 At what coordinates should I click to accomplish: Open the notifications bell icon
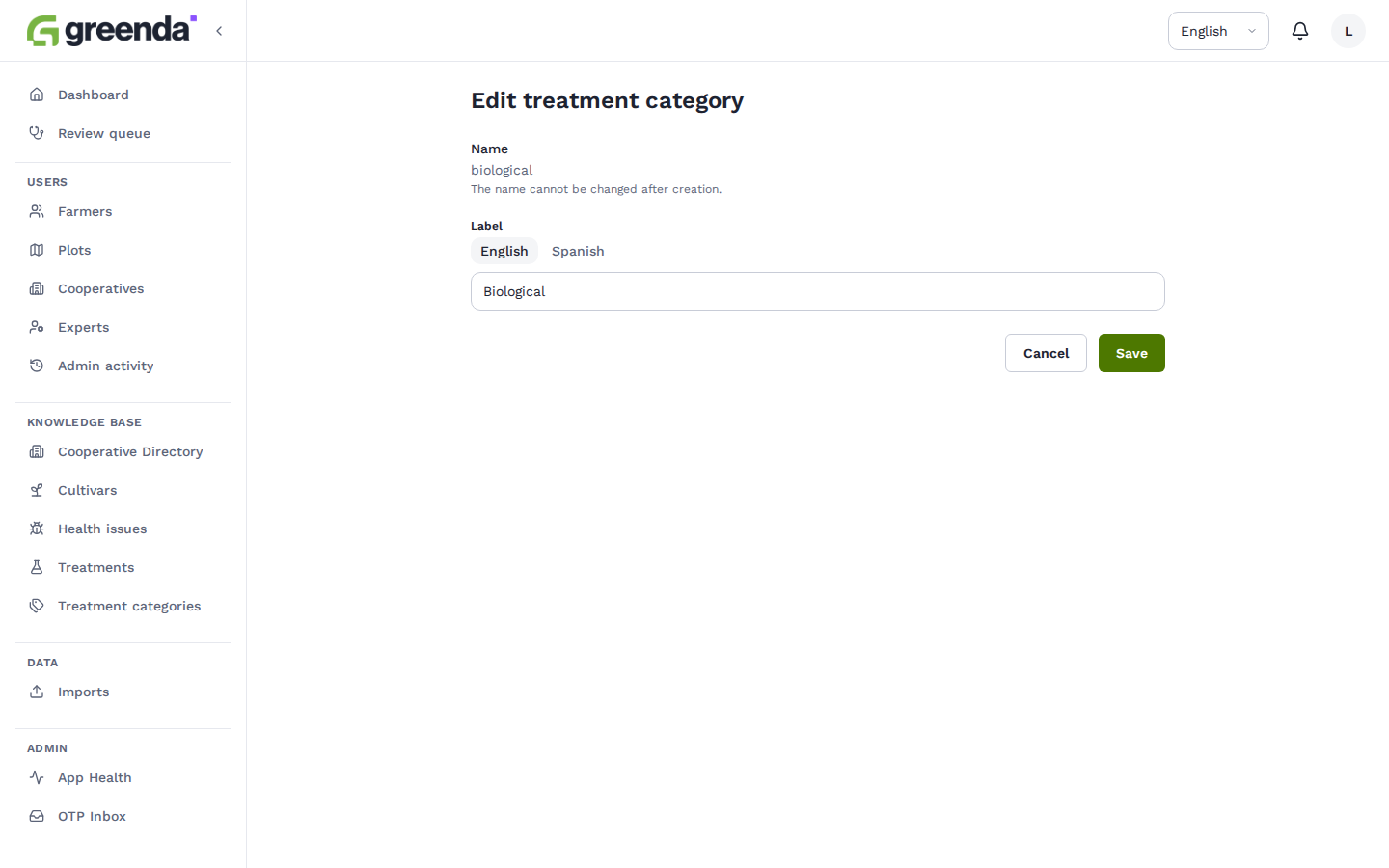pyautogui.click(x=1300, y=31)
